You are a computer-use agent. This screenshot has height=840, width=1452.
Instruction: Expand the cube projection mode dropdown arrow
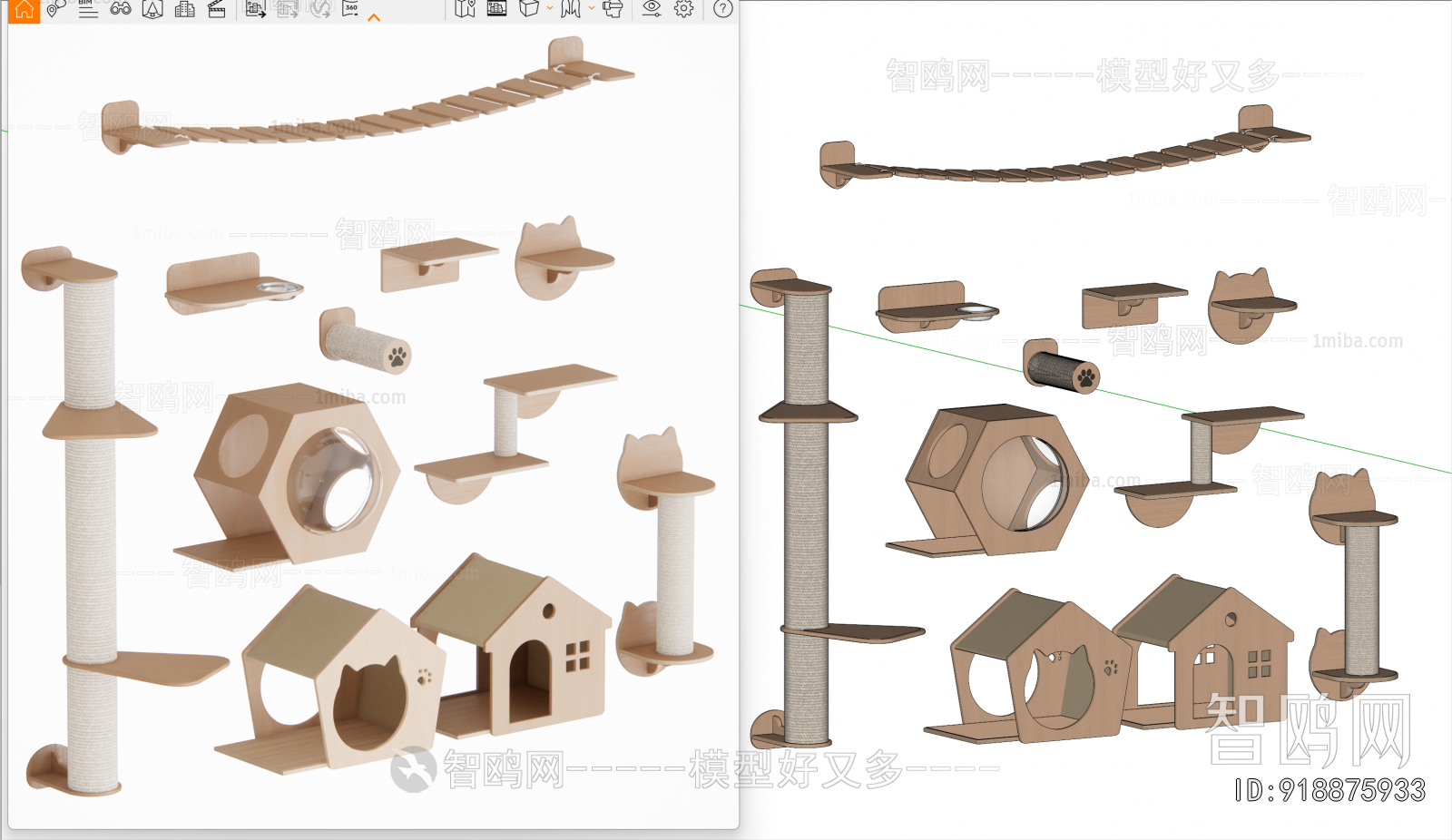pos(550,9)
